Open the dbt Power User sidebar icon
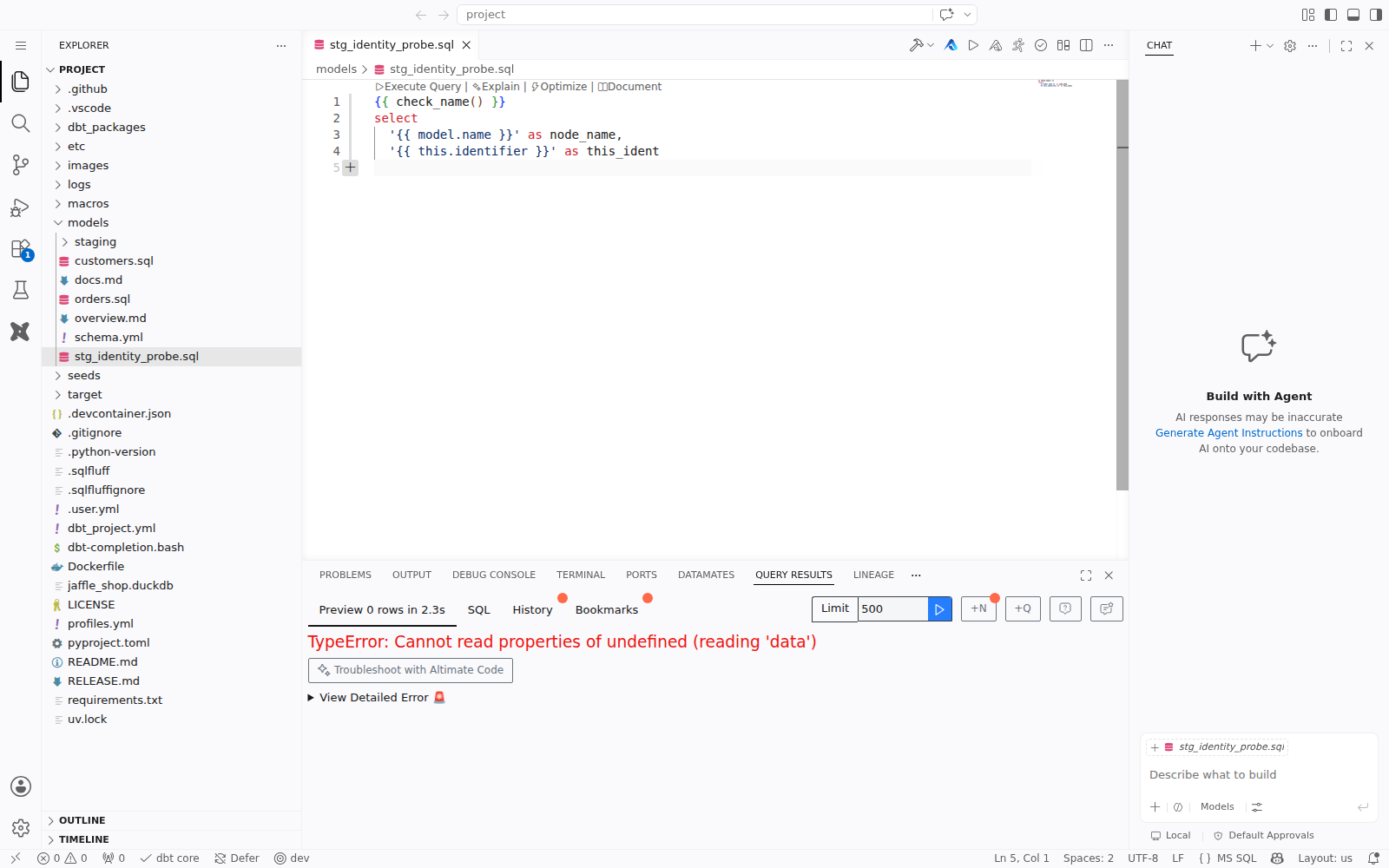The height and width of the screenshot is (868, 1389). (21, 332)
